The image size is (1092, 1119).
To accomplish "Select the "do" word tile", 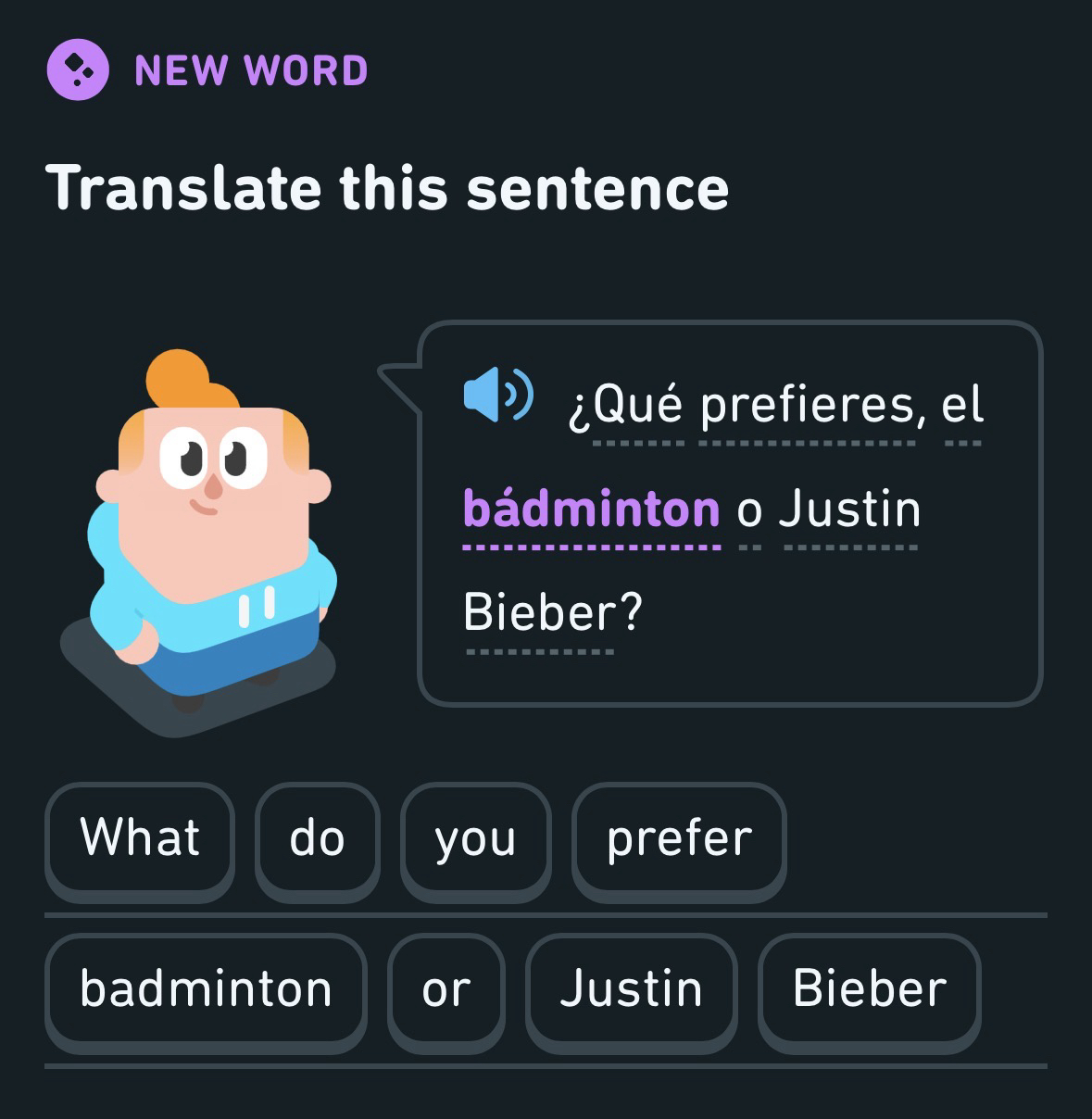I will (317, 837).
